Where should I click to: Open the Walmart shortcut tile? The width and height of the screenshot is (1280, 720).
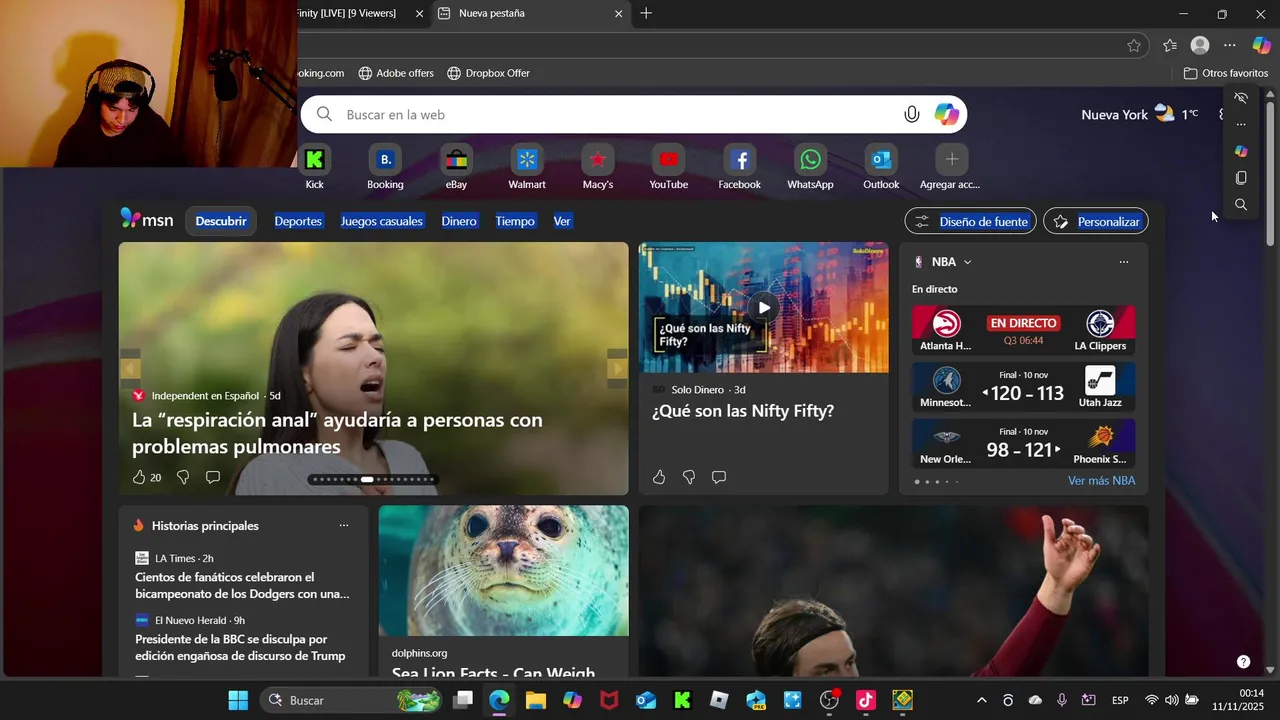[x=527, y=167]
